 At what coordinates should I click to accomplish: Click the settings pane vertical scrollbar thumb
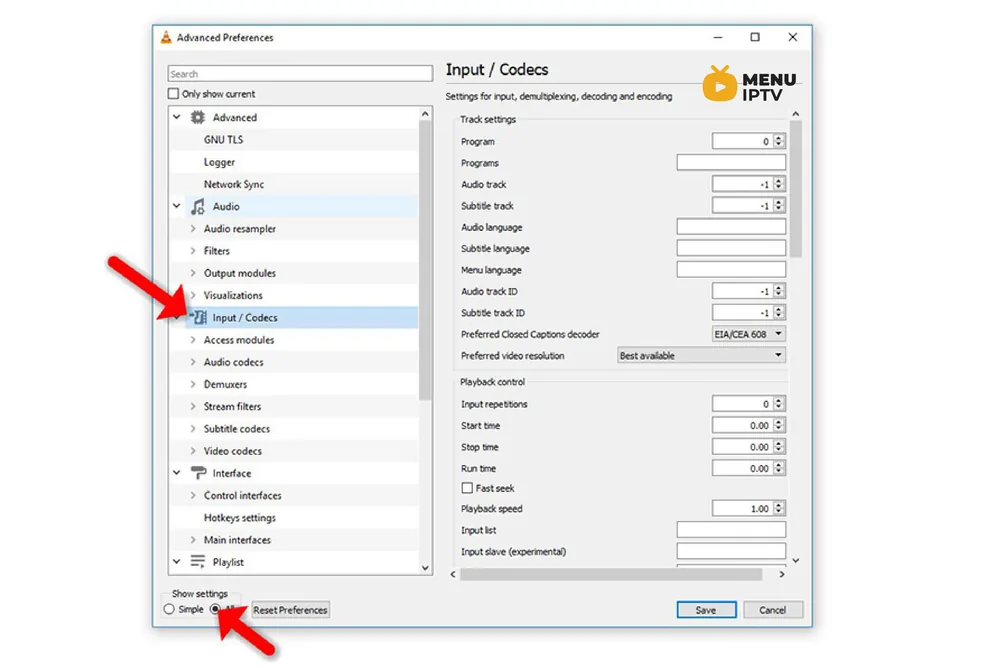pyautogui.click(x=795, y=189)
